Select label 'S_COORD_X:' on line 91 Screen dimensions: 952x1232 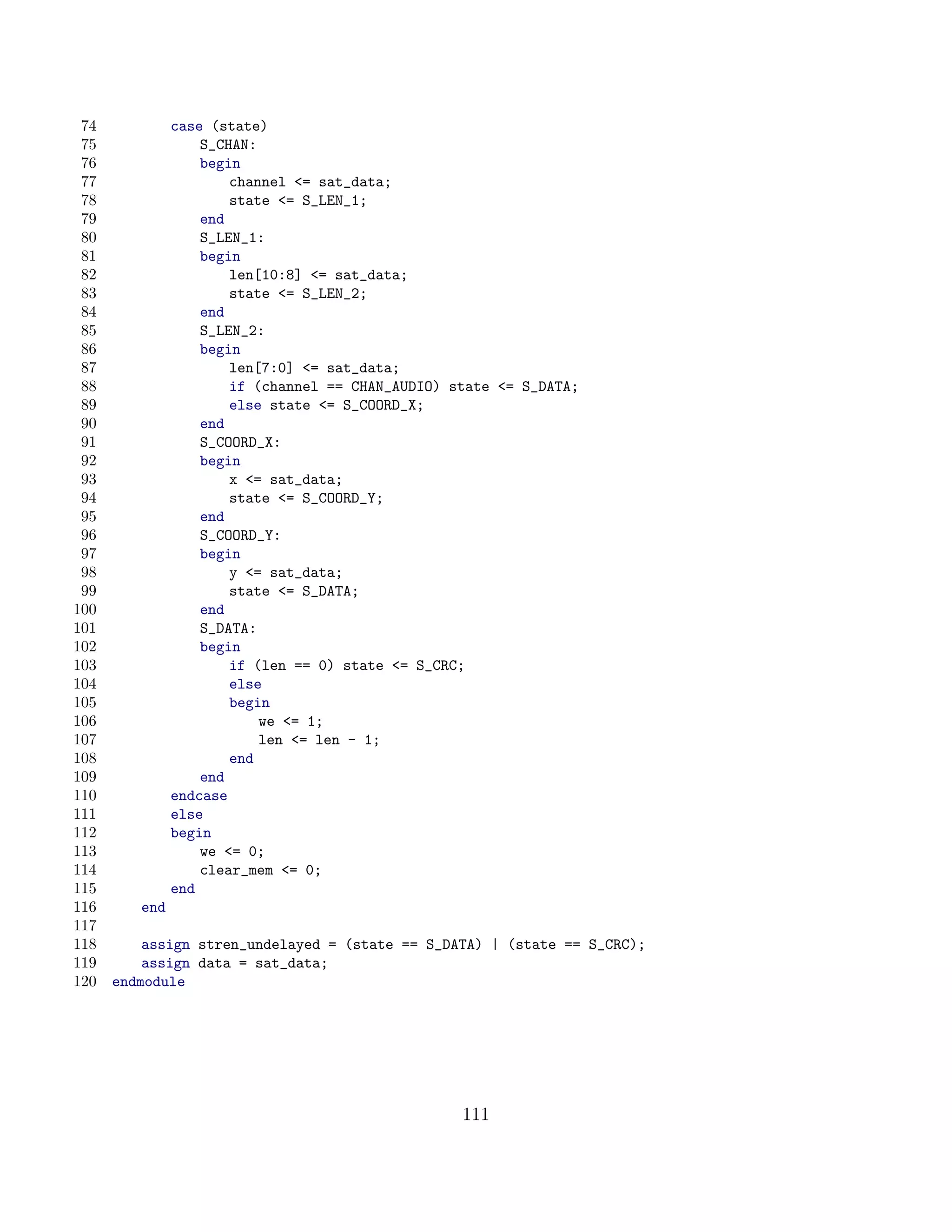[x=240, y=443]
